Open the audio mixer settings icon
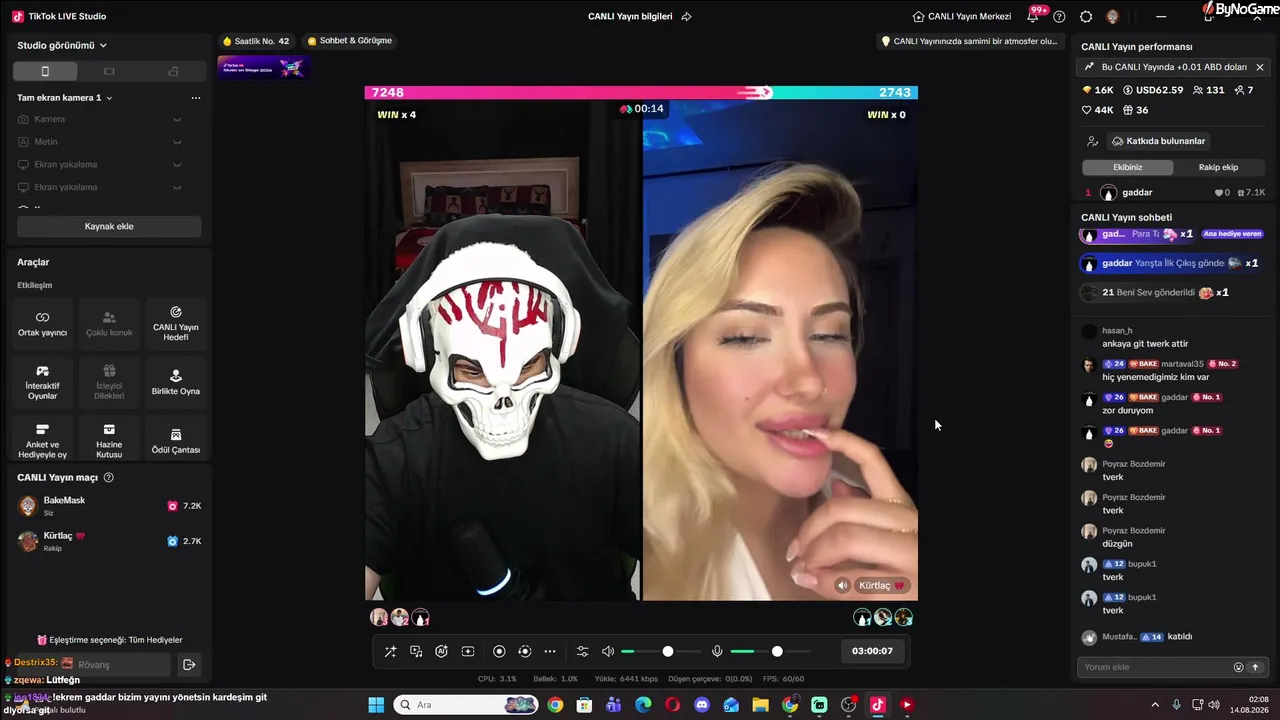Image resolution: width=1280 pixels, height=720 pixels. point(583,651)
